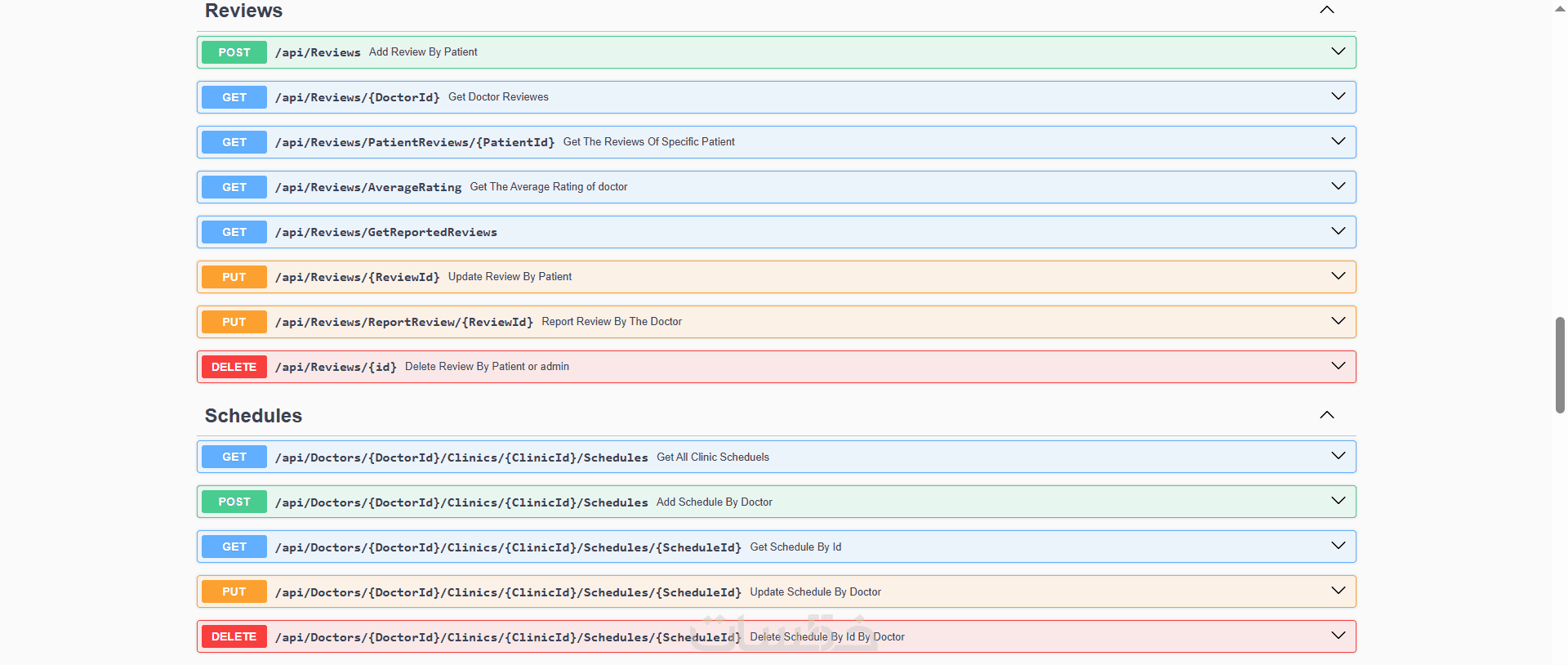The height and width of the screenshot is (665, 1568).
Task: Expand Get All Clinic Scheduels chevron
Action: [1338, 456]
